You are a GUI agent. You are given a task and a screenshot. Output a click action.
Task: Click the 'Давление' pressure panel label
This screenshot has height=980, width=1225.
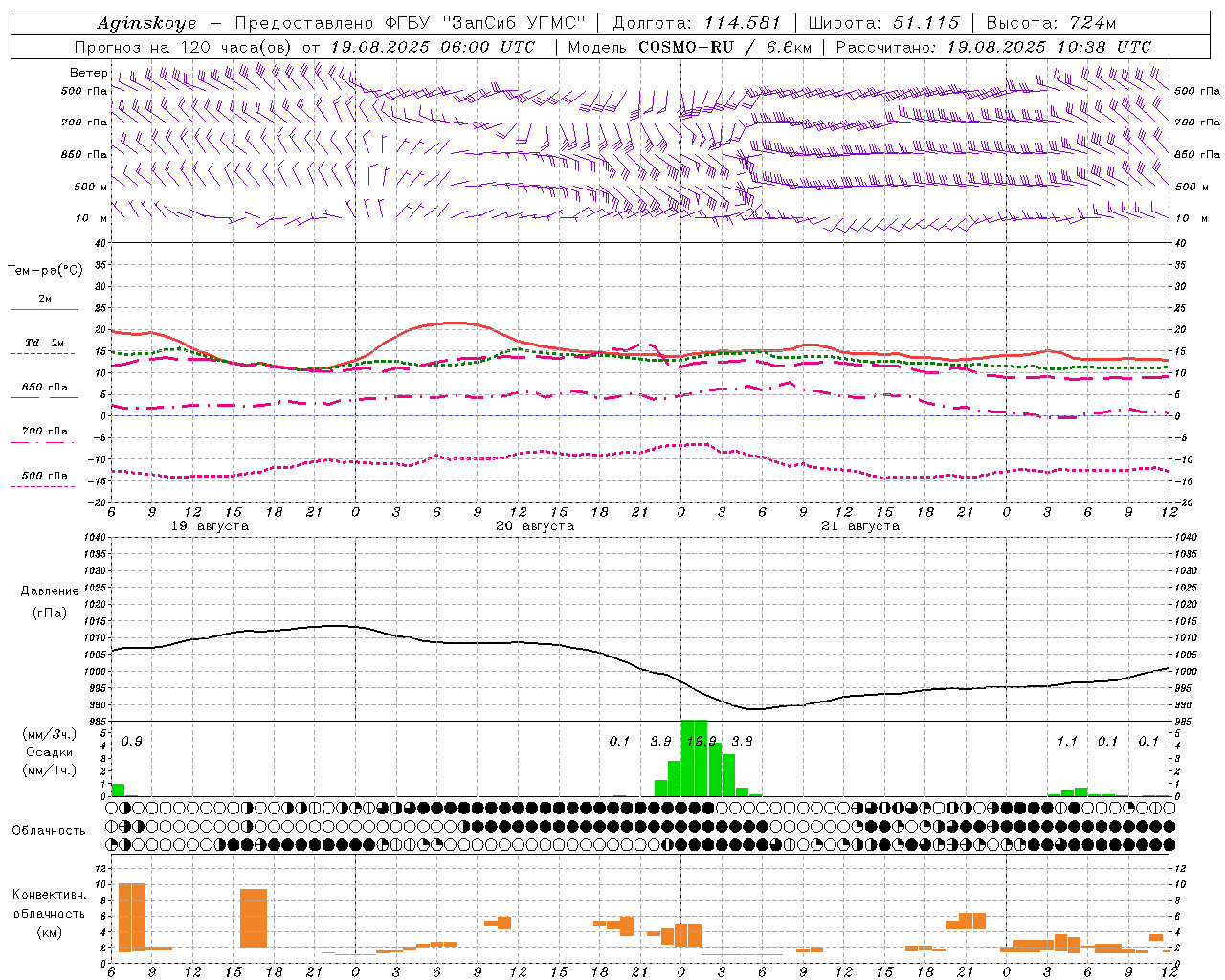50,591
